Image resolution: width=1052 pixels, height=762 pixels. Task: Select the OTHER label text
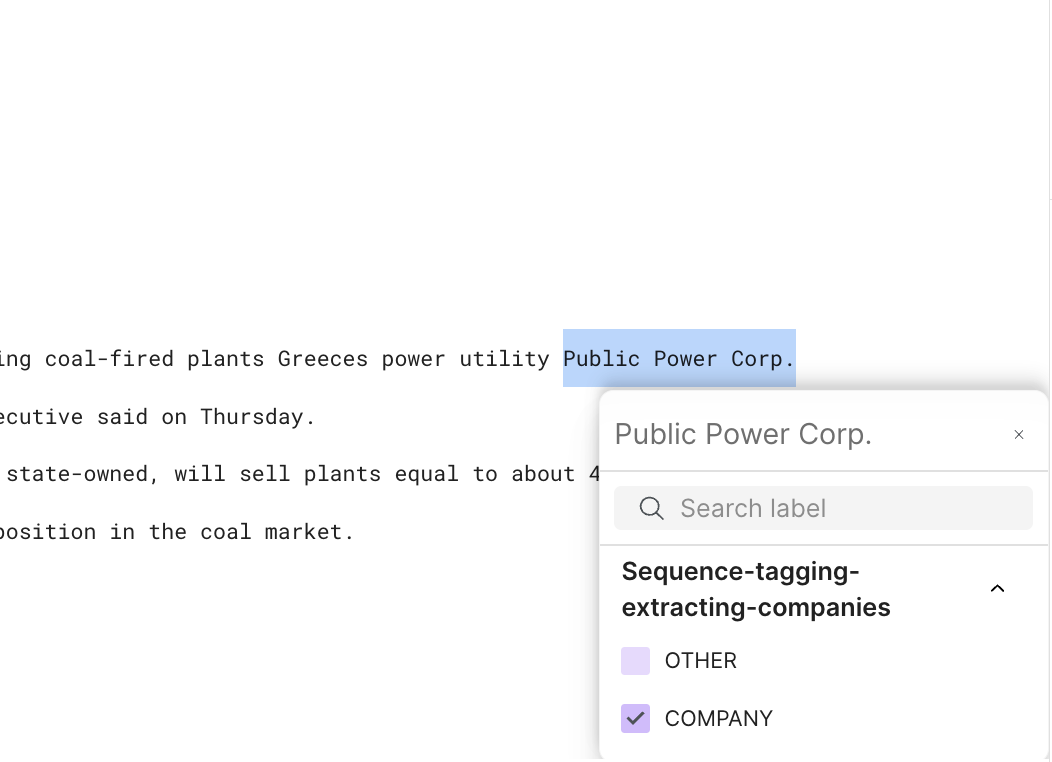(700, 661)
